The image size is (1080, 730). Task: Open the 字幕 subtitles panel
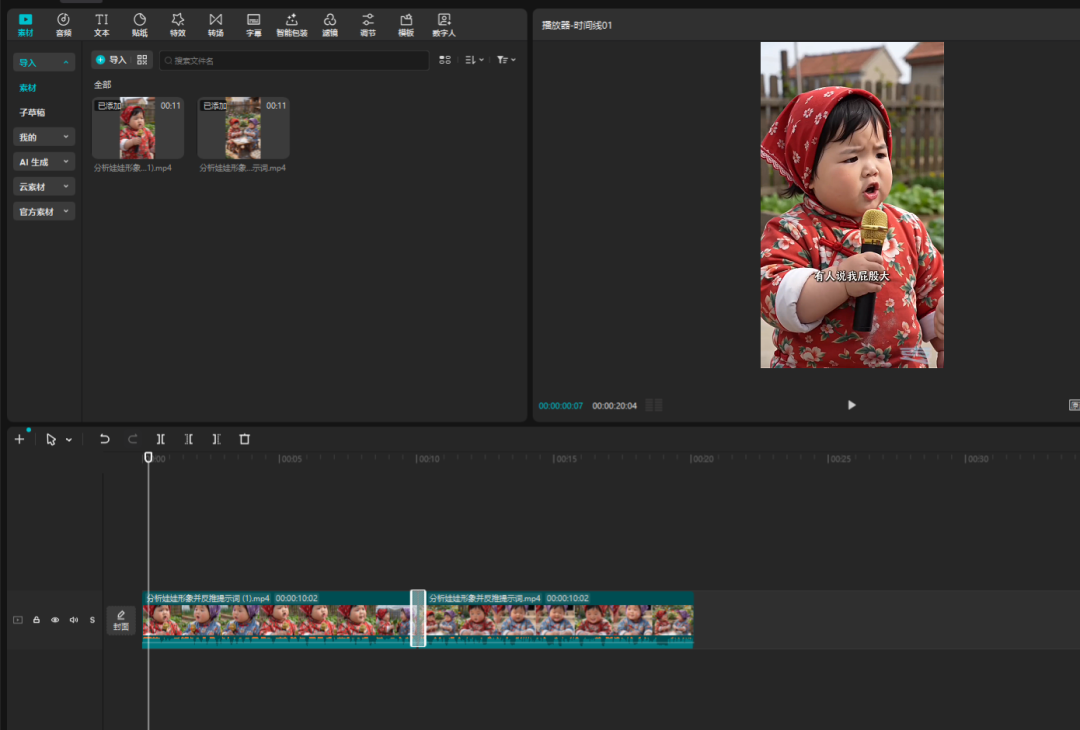click(253, 25)
